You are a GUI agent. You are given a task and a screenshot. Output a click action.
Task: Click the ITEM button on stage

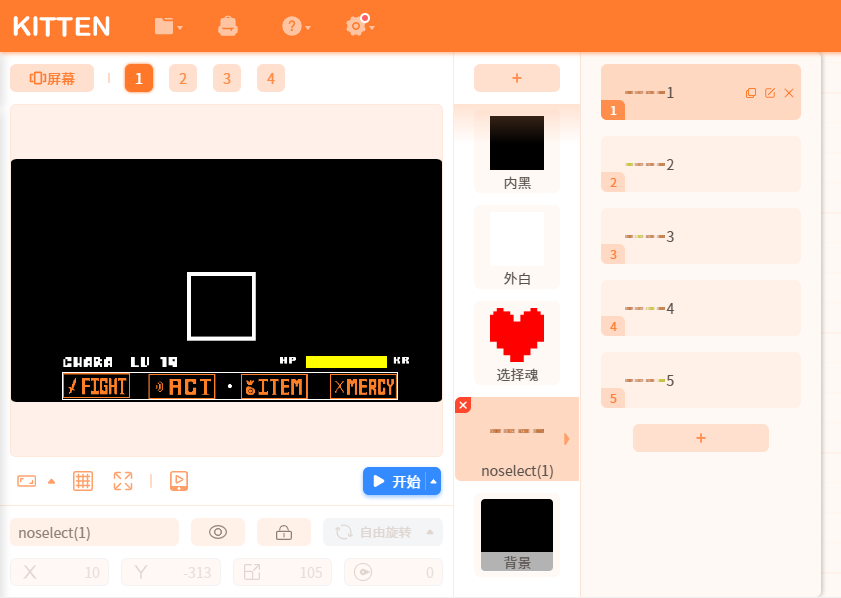[274, 387]
